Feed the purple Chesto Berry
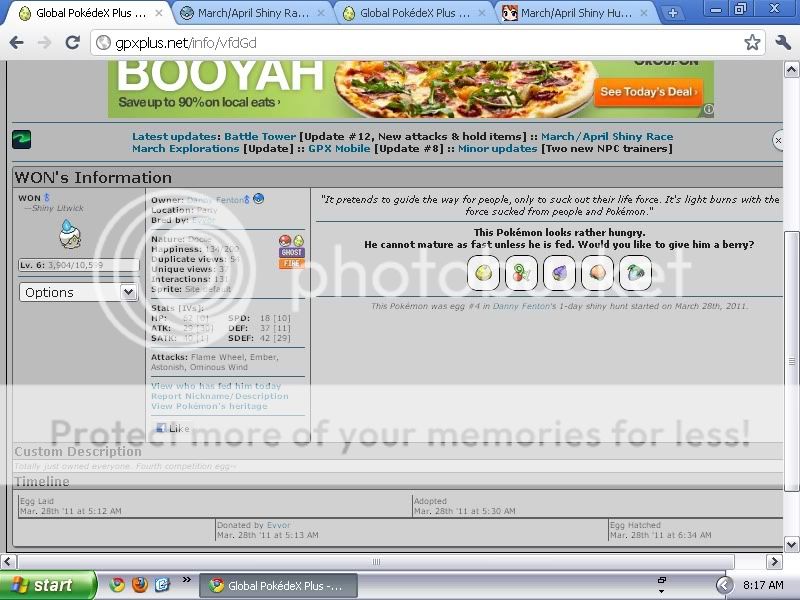This screenshot has width=800, height=600. (559, 271)
